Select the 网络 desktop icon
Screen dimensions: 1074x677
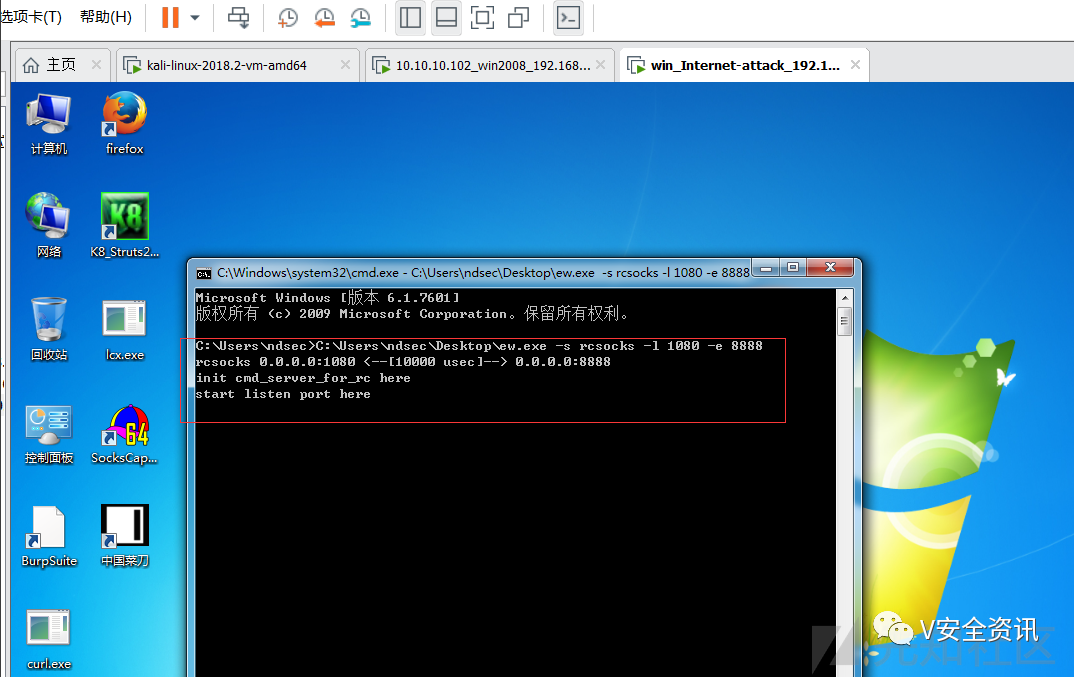tap(49, 225)
